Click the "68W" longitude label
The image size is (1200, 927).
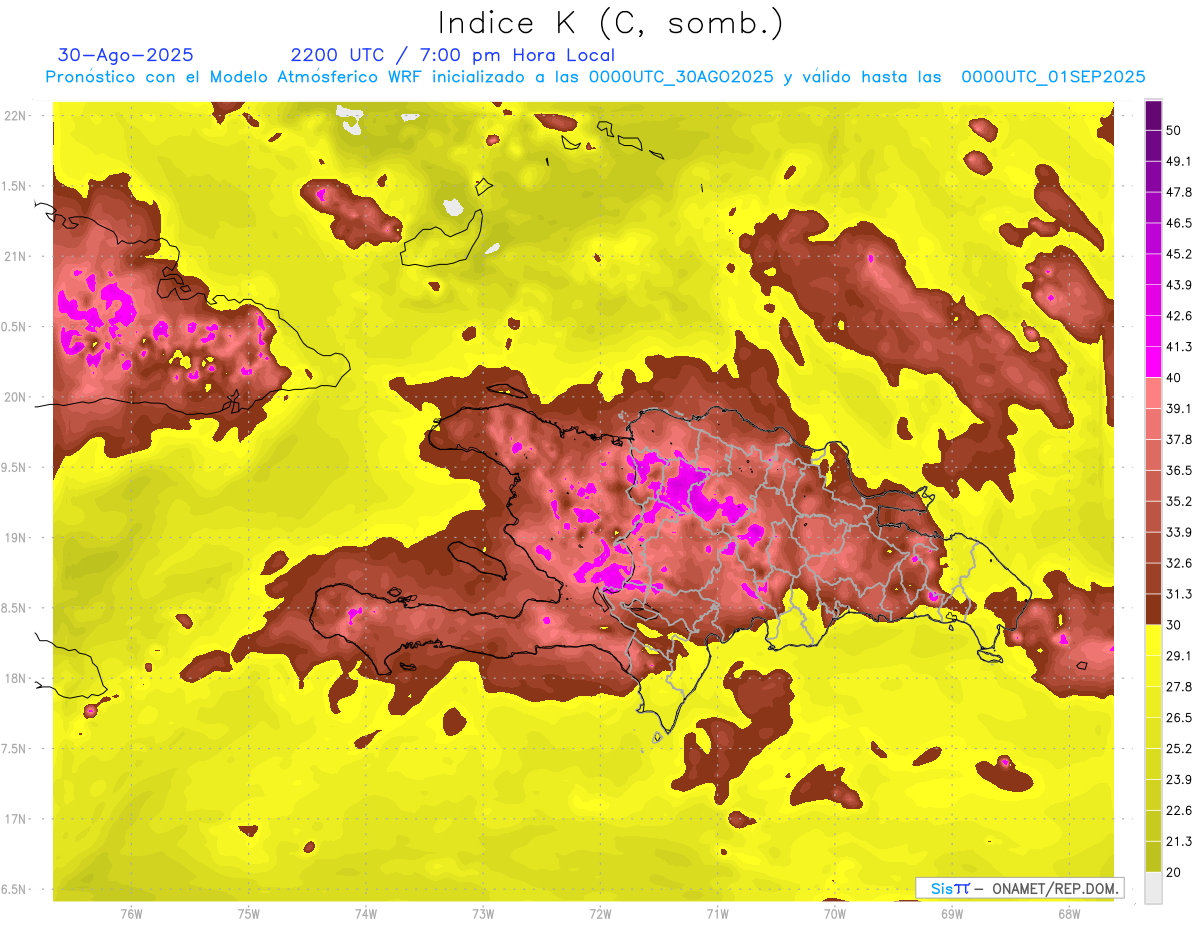tap(1068, 913)
